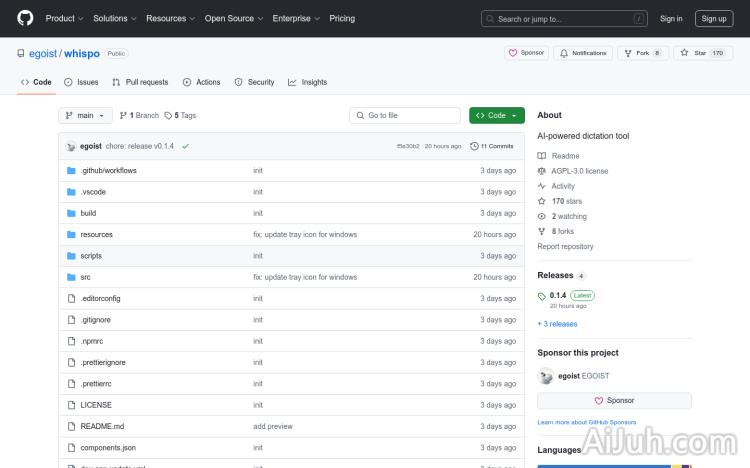Open the 5 Tags link
750x468 pixels.
(x=180, y=115)
